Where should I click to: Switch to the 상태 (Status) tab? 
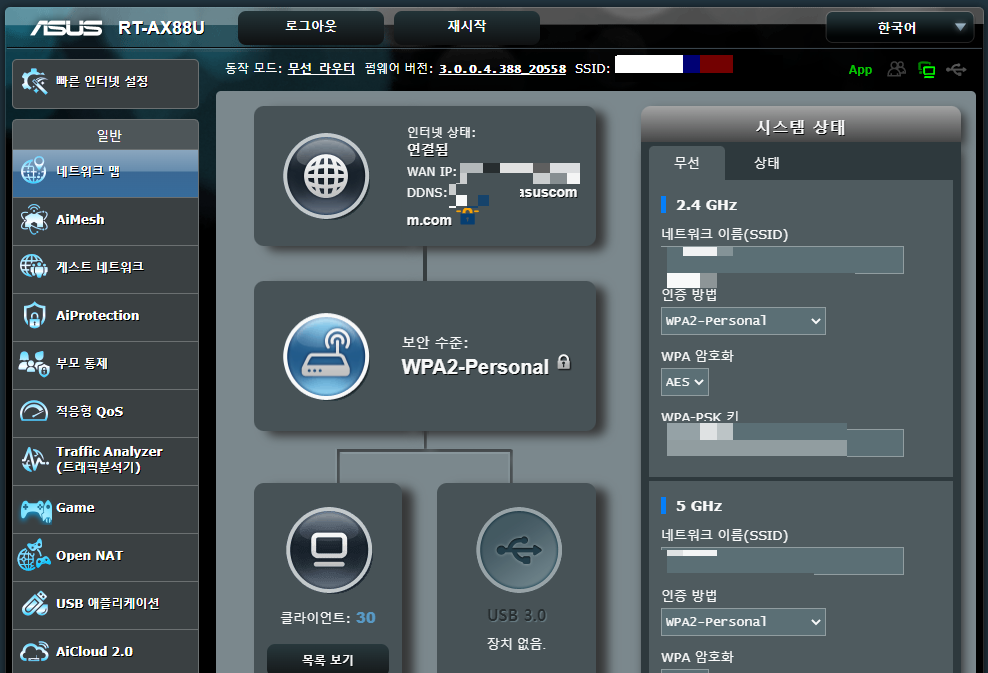click(x=767, y=163)
